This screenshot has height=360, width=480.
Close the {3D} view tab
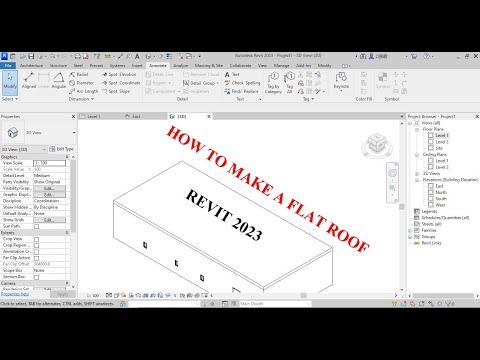209,116
